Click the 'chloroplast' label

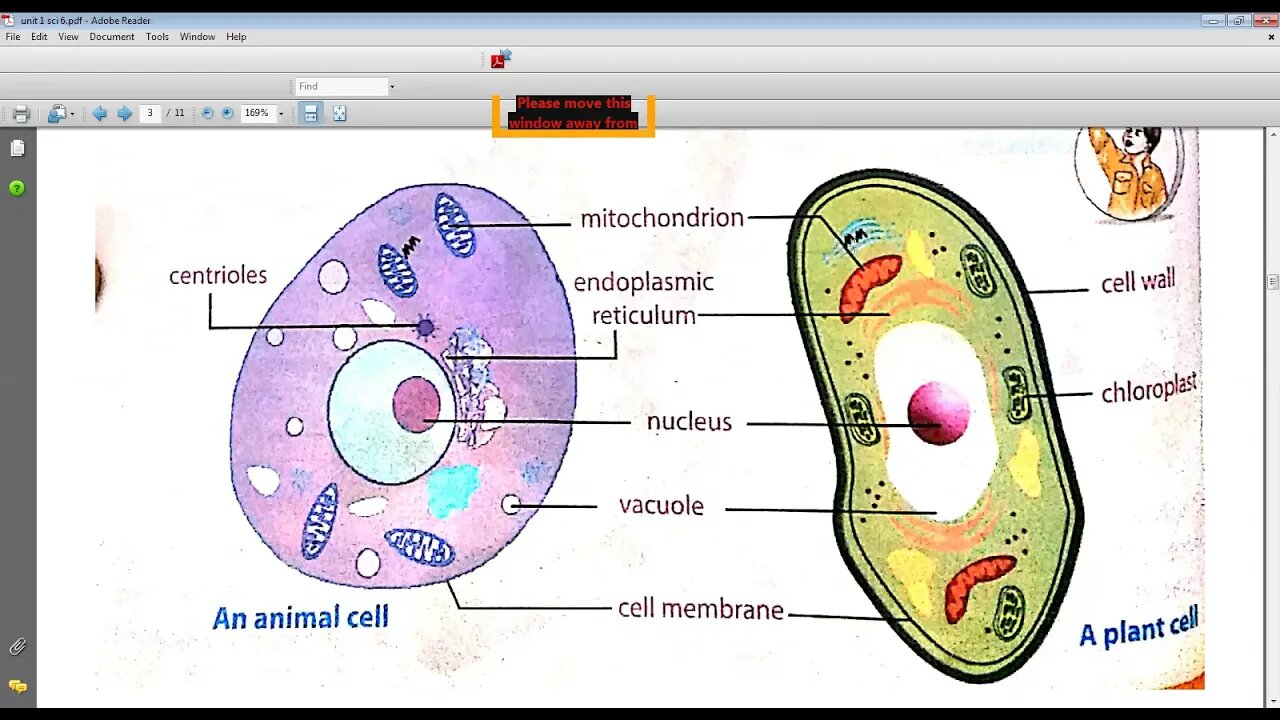(x=1149, y=388)
